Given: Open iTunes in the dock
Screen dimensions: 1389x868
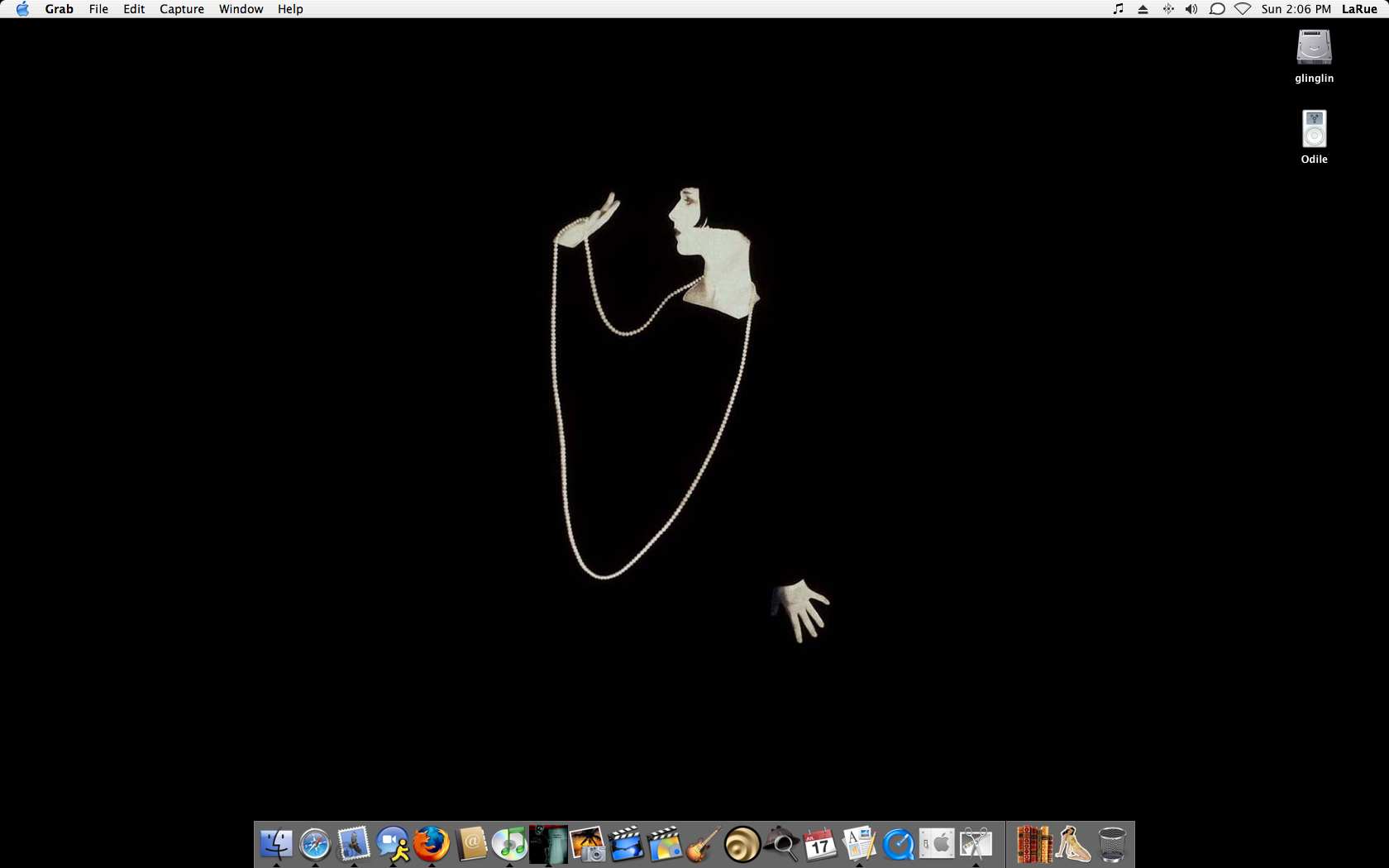Looking at the screenshot, I should pyautogui.click(x=509, y=844).
